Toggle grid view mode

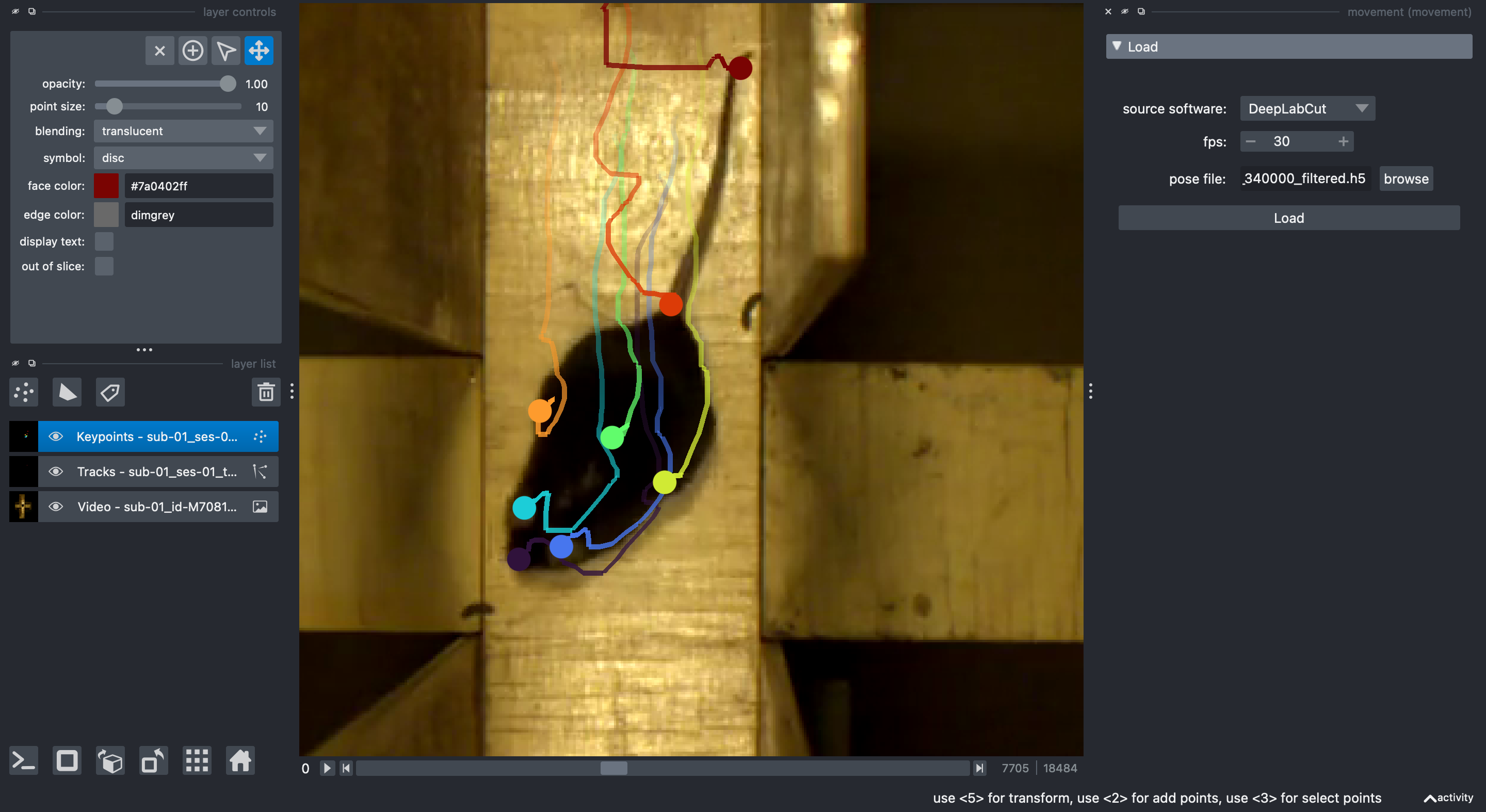[197, 761]
